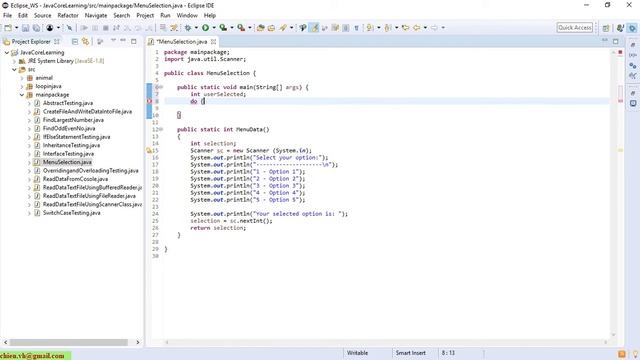Image resolution: width=640 pixels, height=360 pixels.
Task: Click the tip of the day lightbulb icon
Action: click(636, 354)
